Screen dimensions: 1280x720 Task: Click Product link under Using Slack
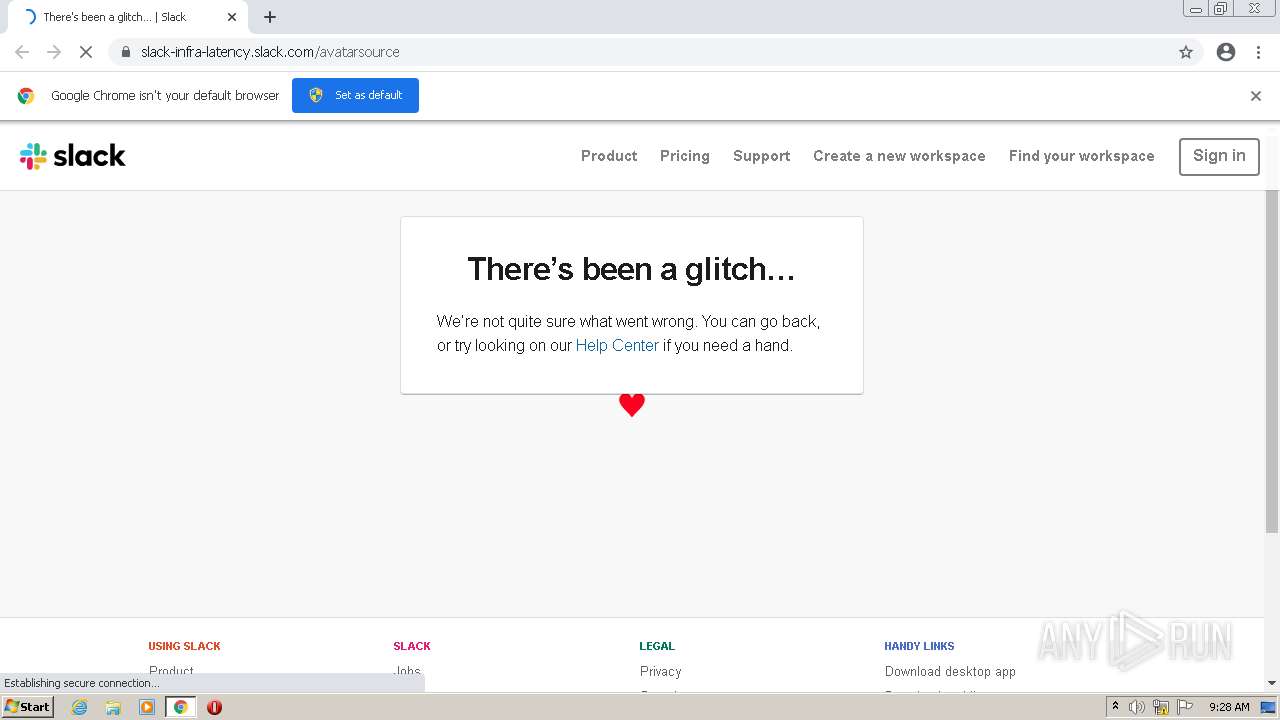(172, 670)
